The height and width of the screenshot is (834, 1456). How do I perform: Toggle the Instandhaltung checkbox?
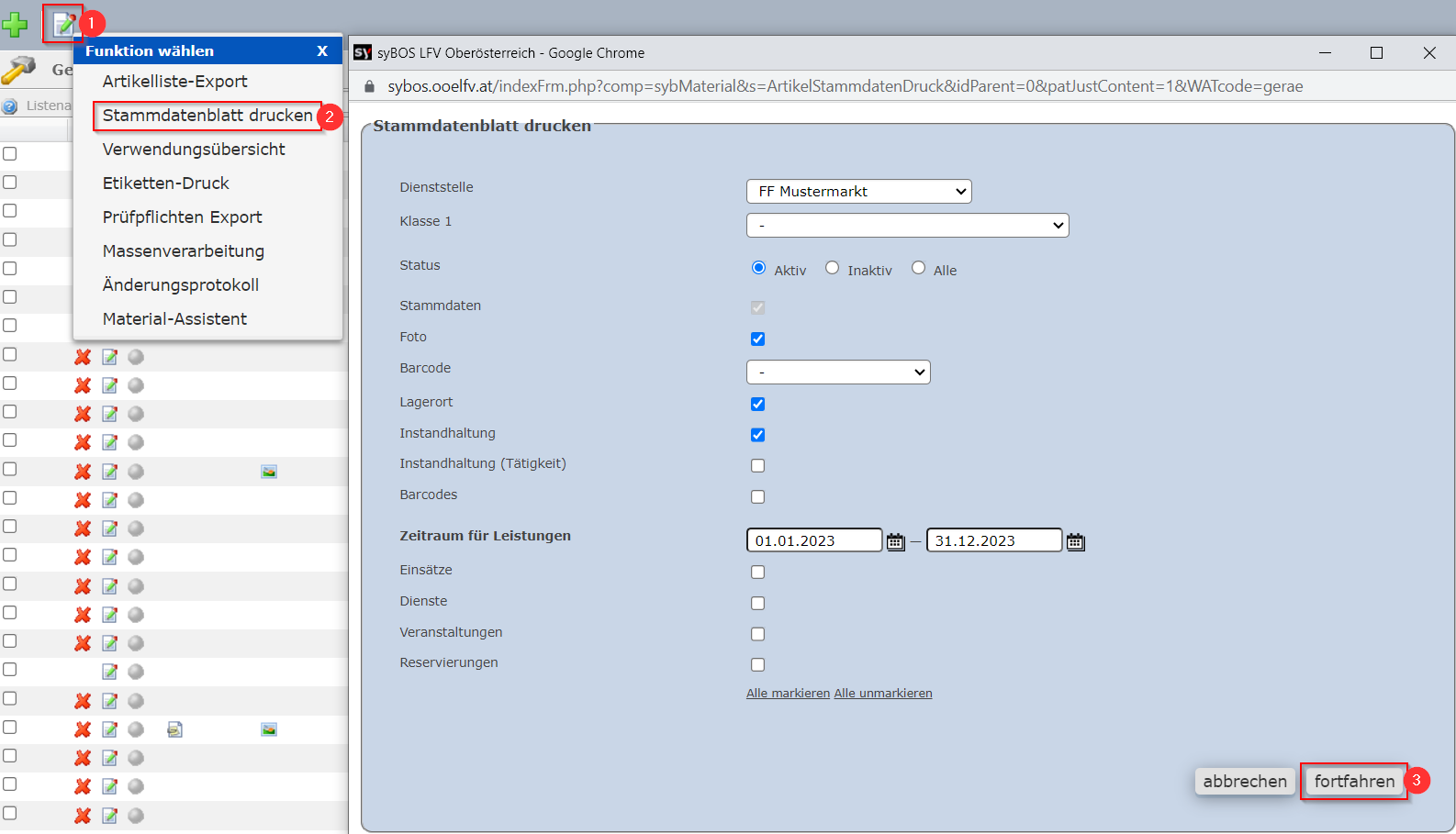(x=757, y=435)
